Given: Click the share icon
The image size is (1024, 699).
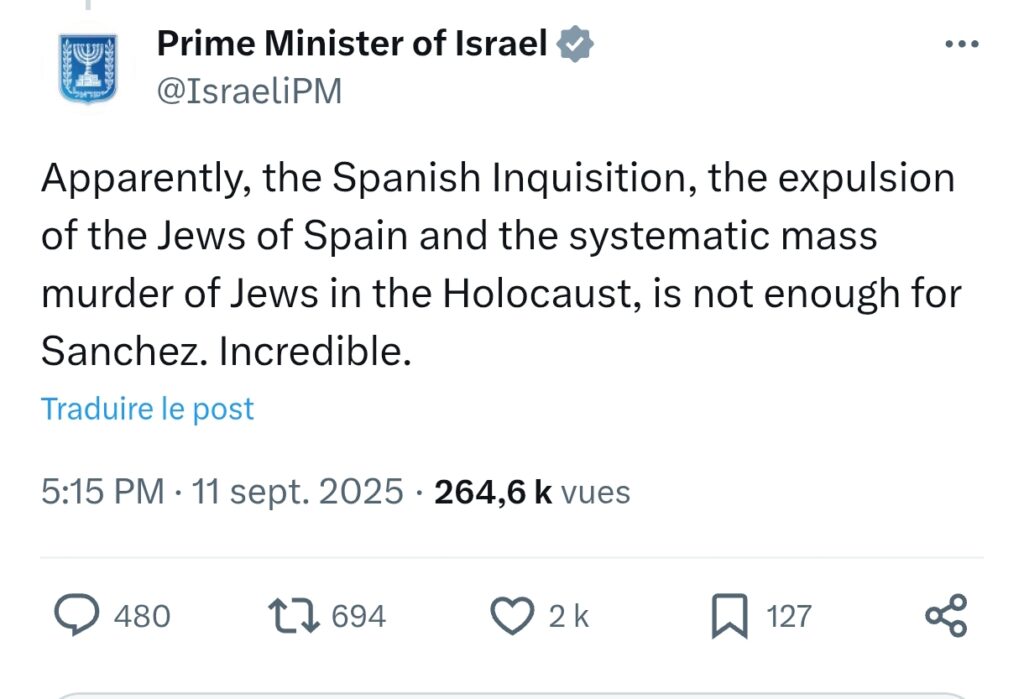Looking at the screenshot, I should tap(946, 615).
